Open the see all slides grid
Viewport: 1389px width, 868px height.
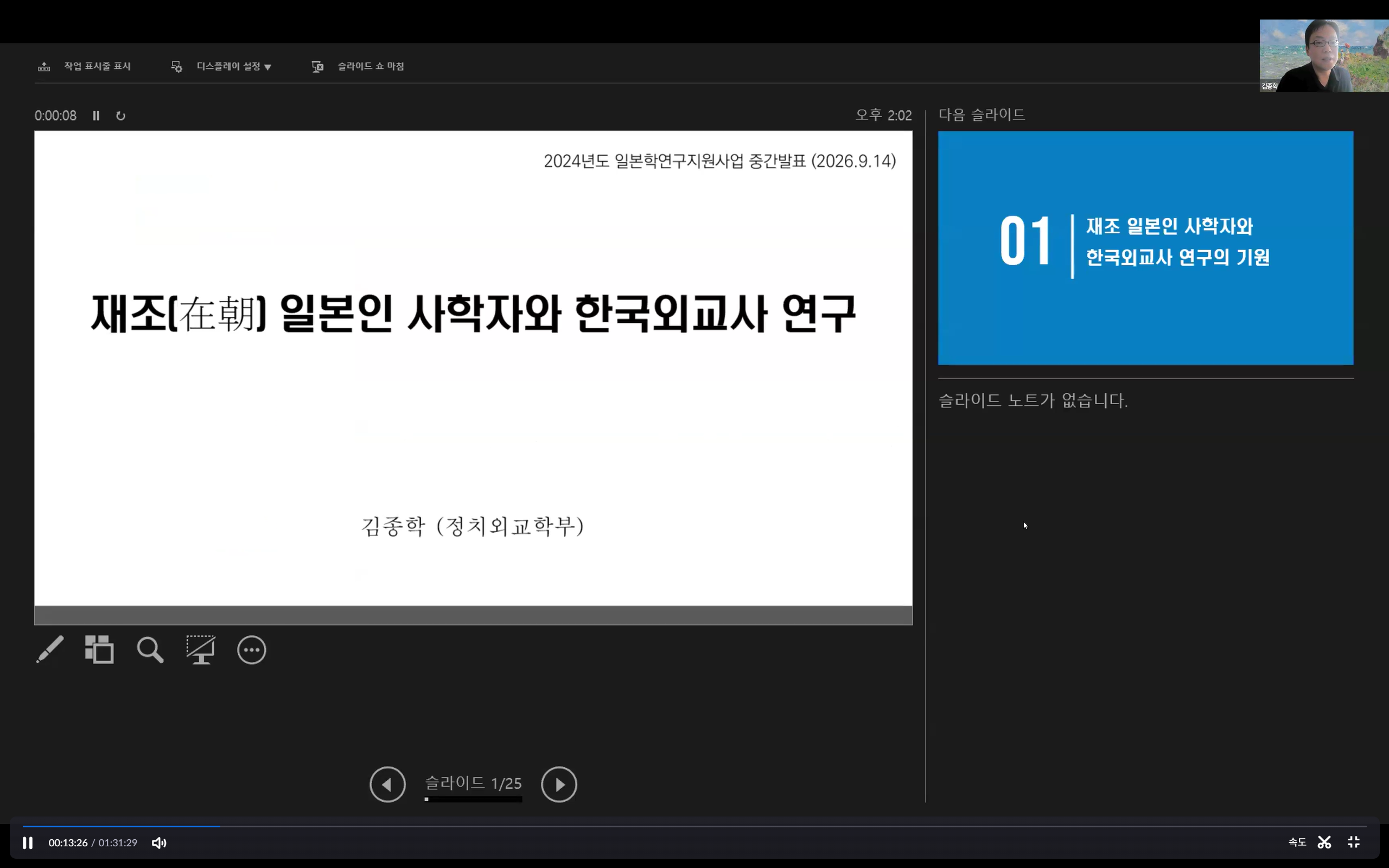coord(99,649)
